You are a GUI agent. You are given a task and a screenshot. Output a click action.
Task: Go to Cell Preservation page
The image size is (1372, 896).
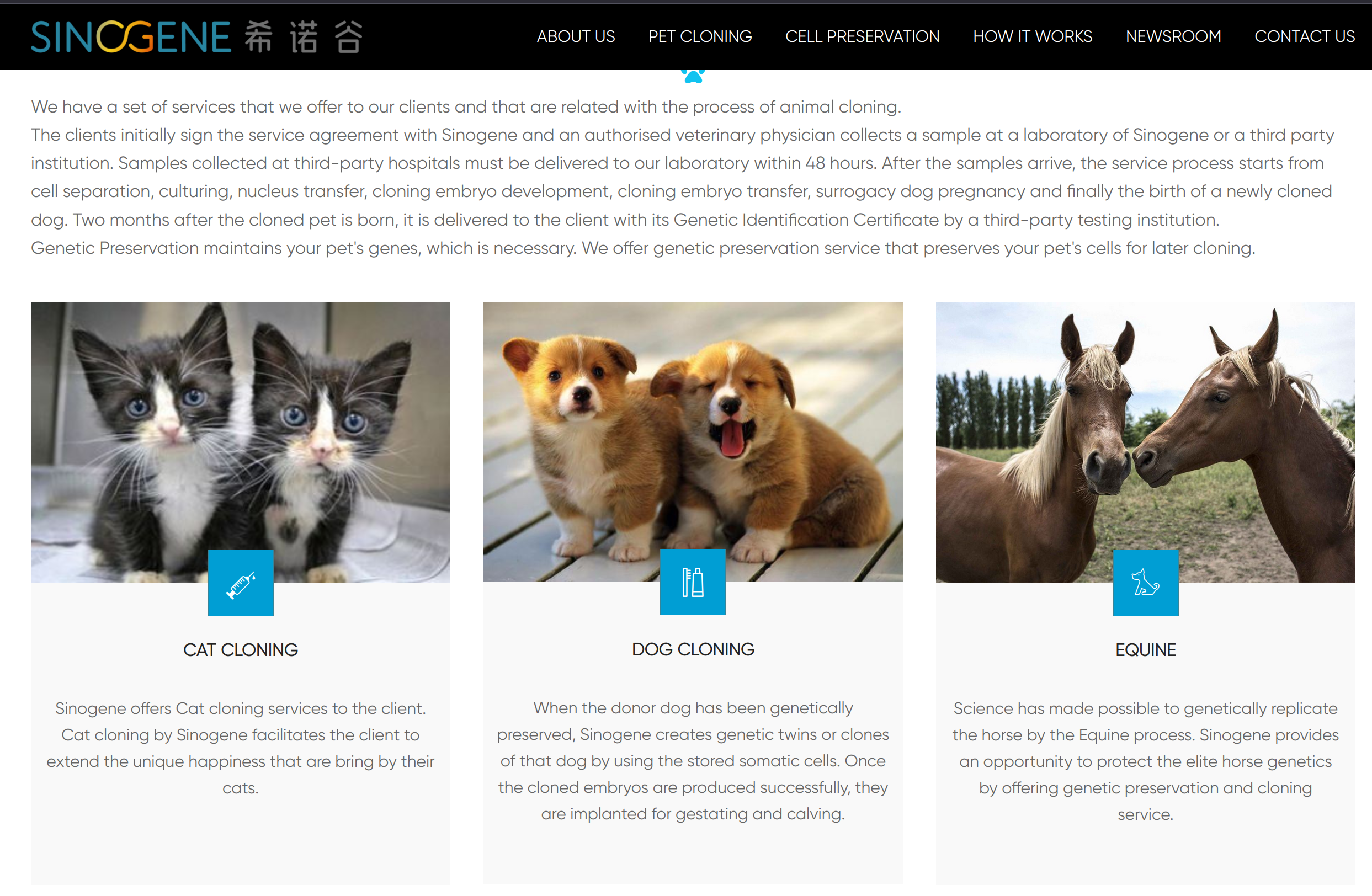pyautogui.click(x=863, y=36)
